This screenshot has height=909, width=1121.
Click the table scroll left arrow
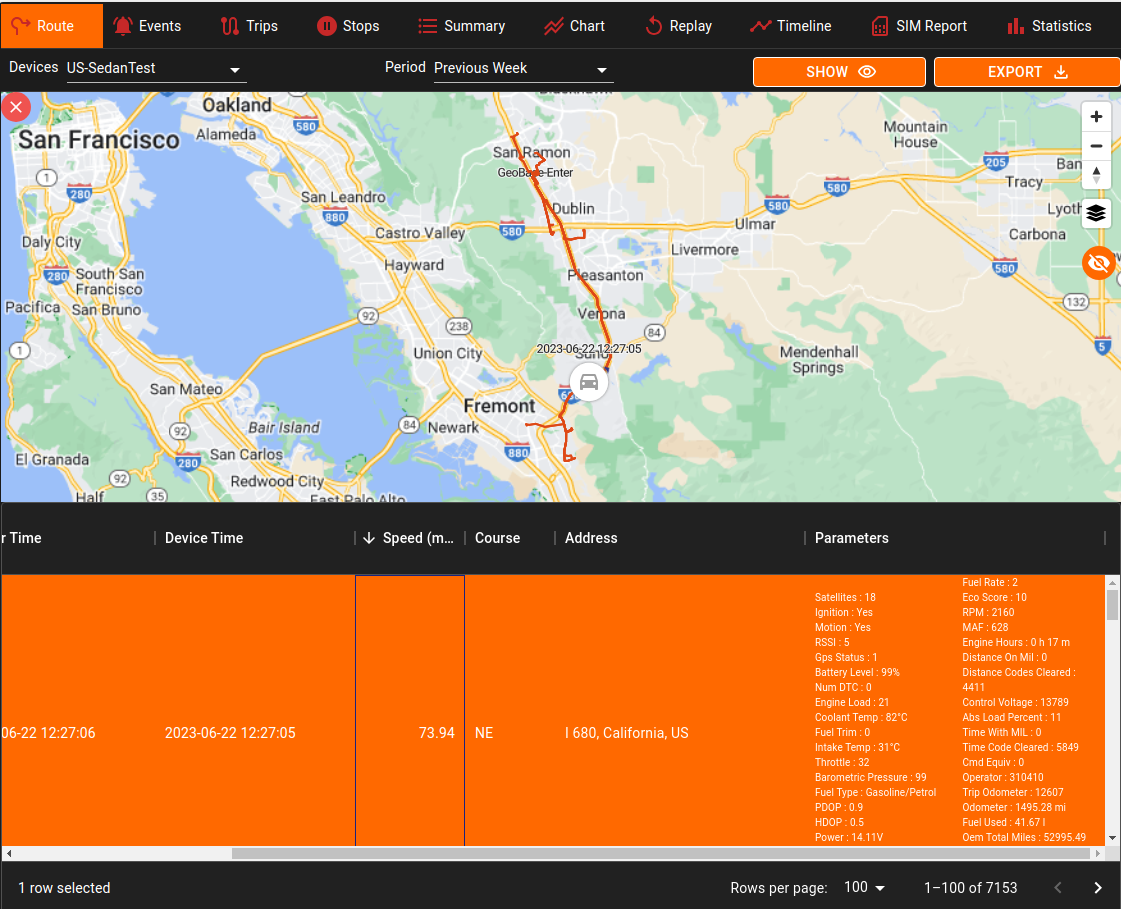9,853
